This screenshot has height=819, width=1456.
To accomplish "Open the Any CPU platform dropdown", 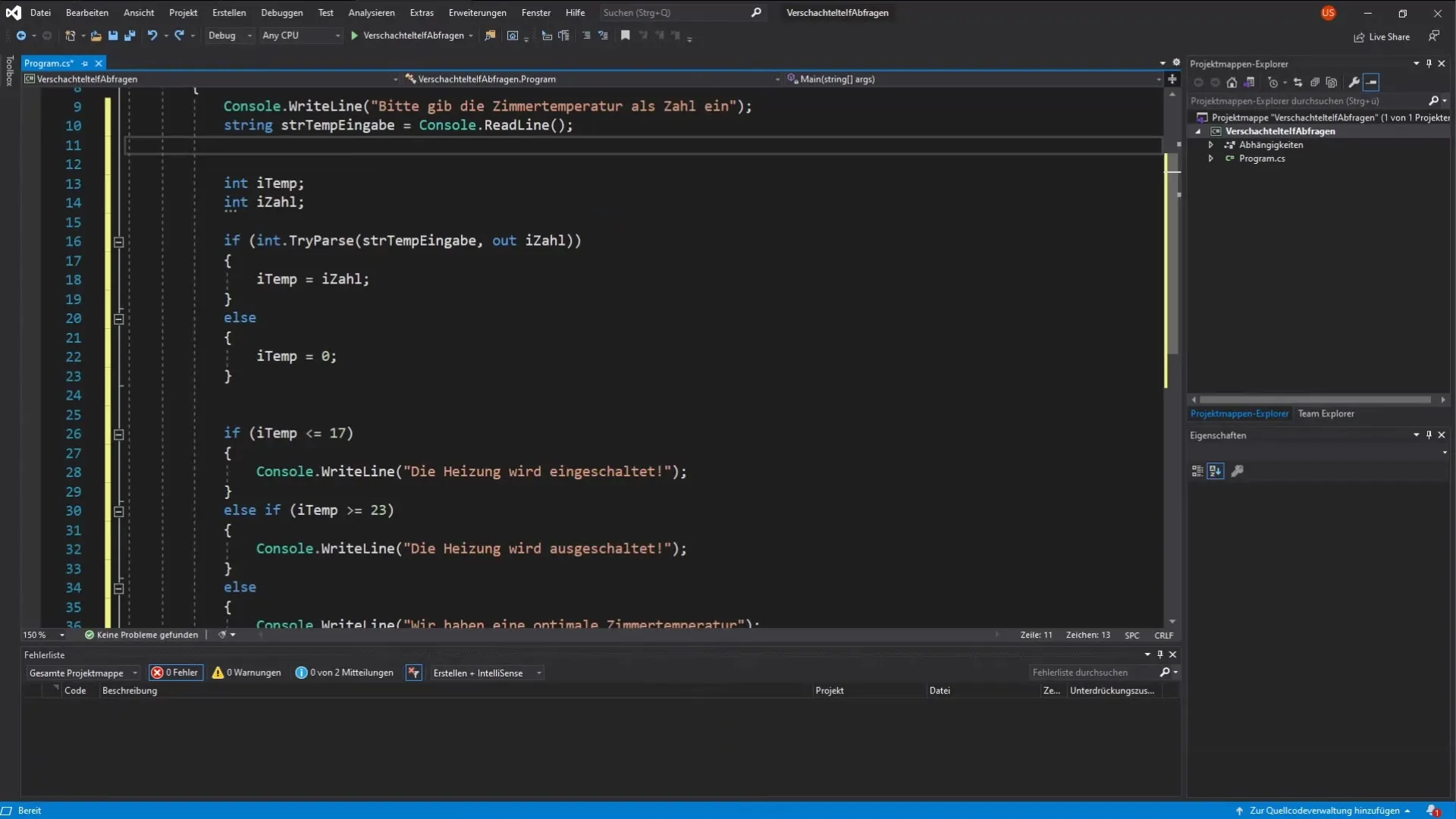I will tap(301, 36).
